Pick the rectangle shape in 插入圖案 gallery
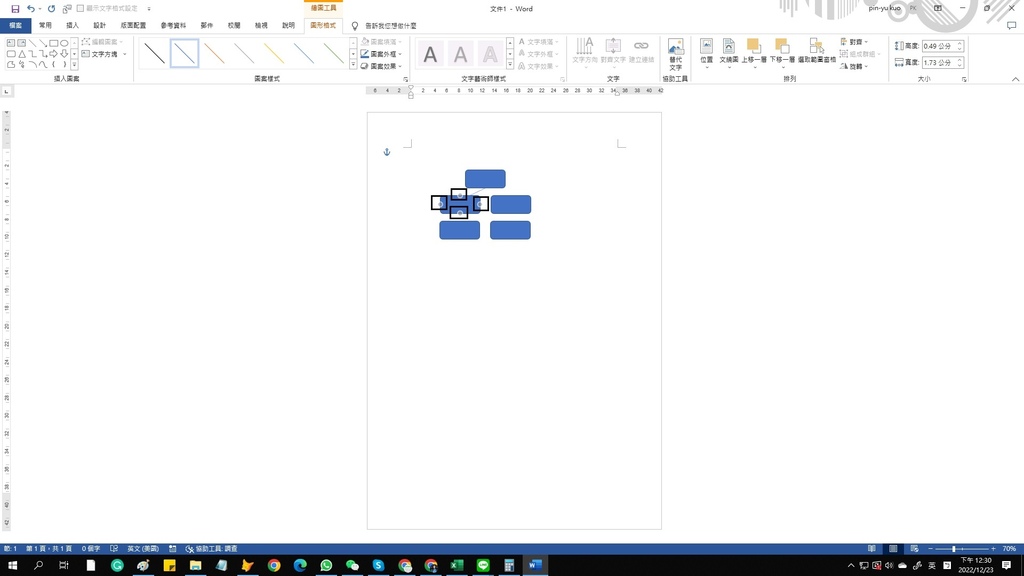Image resolution: width=1024 pixels, height=576 pixels. [54, 43]
